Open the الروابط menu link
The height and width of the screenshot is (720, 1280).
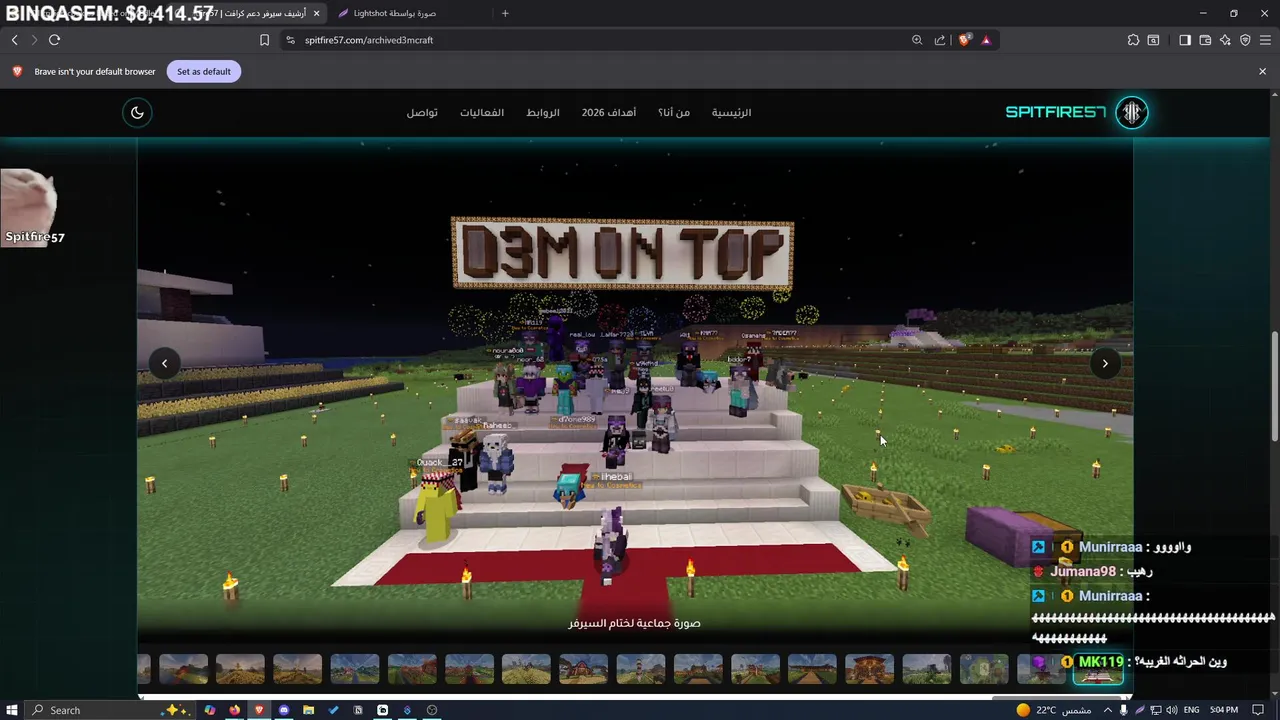pos(543,112)
